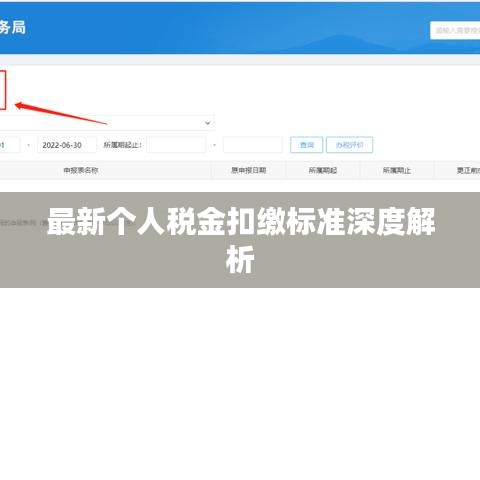The width and height of the screenshot is (480, 480).
Task: Click the 务局 site title in header
Action: pyautogui.click(x=13, y=27)
